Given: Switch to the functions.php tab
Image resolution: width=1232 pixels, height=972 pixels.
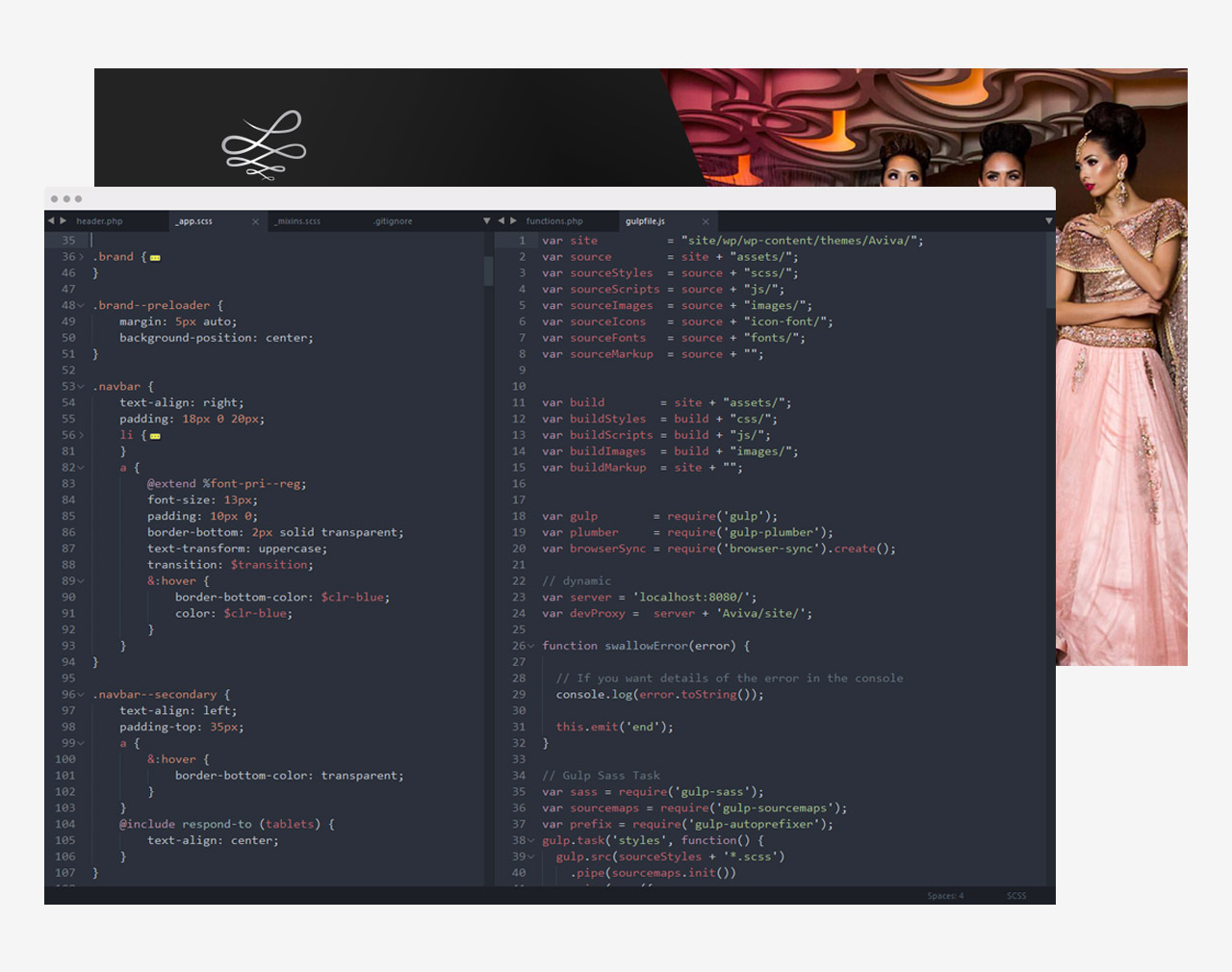Looking at the screenshot, I should 554,221.
